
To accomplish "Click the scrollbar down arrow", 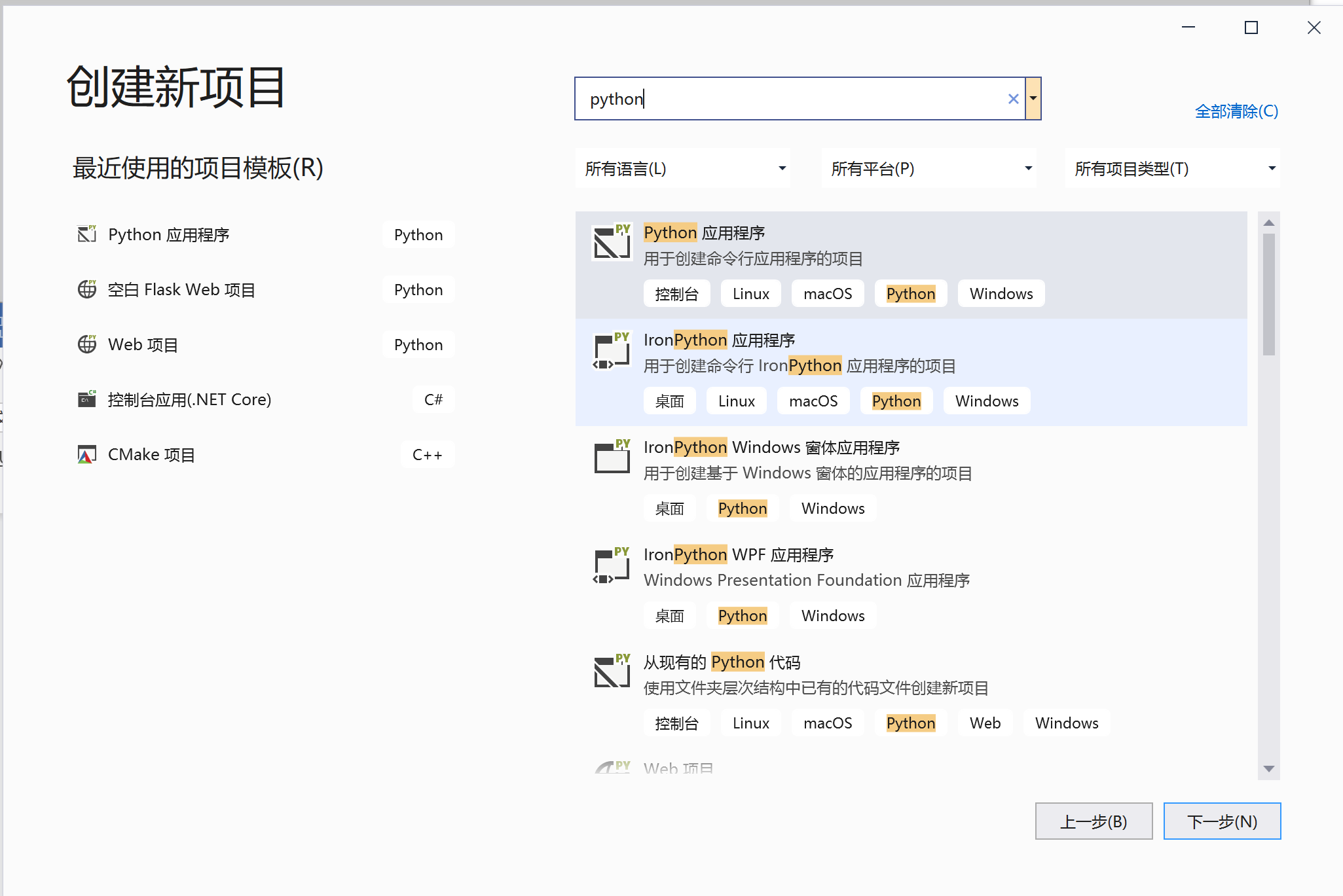I will tap(1269, 768).
